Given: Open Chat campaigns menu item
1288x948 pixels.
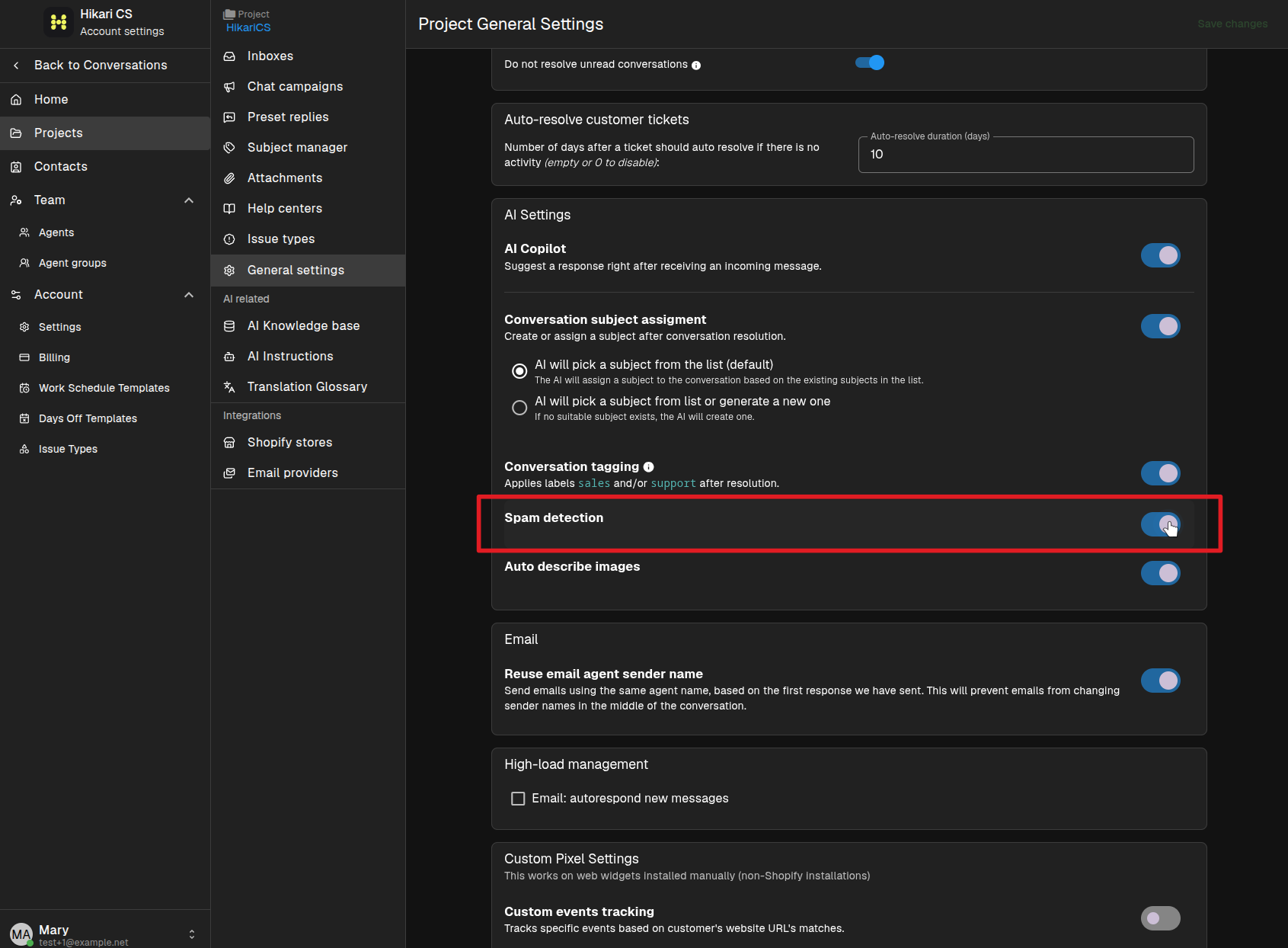Looking at the screenshot, I should [x=308, y=87].
